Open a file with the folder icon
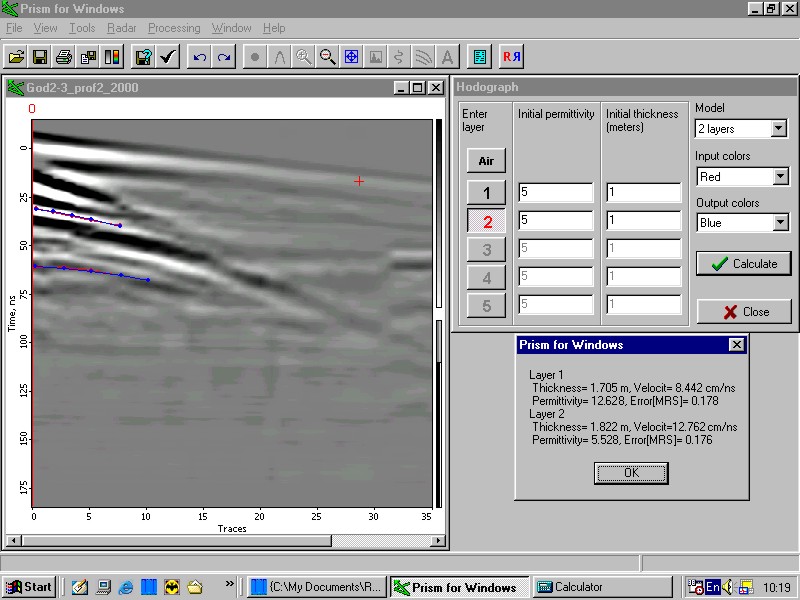Screen dimensions: 800x600 coord(16,57)
